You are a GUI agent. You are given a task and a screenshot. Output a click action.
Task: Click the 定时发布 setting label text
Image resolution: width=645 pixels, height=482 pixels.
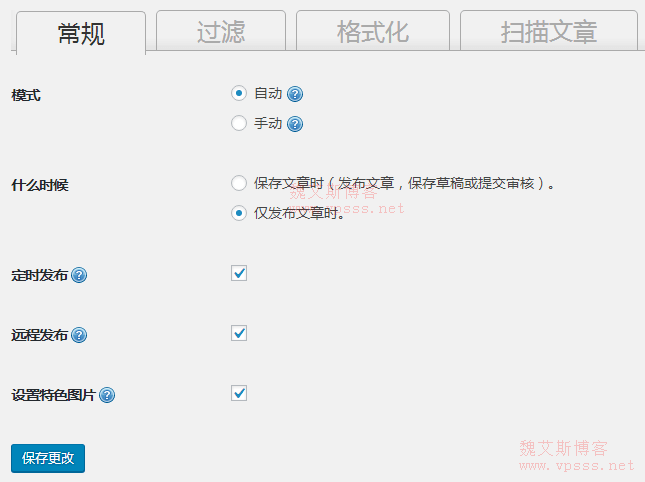(39, 275)
